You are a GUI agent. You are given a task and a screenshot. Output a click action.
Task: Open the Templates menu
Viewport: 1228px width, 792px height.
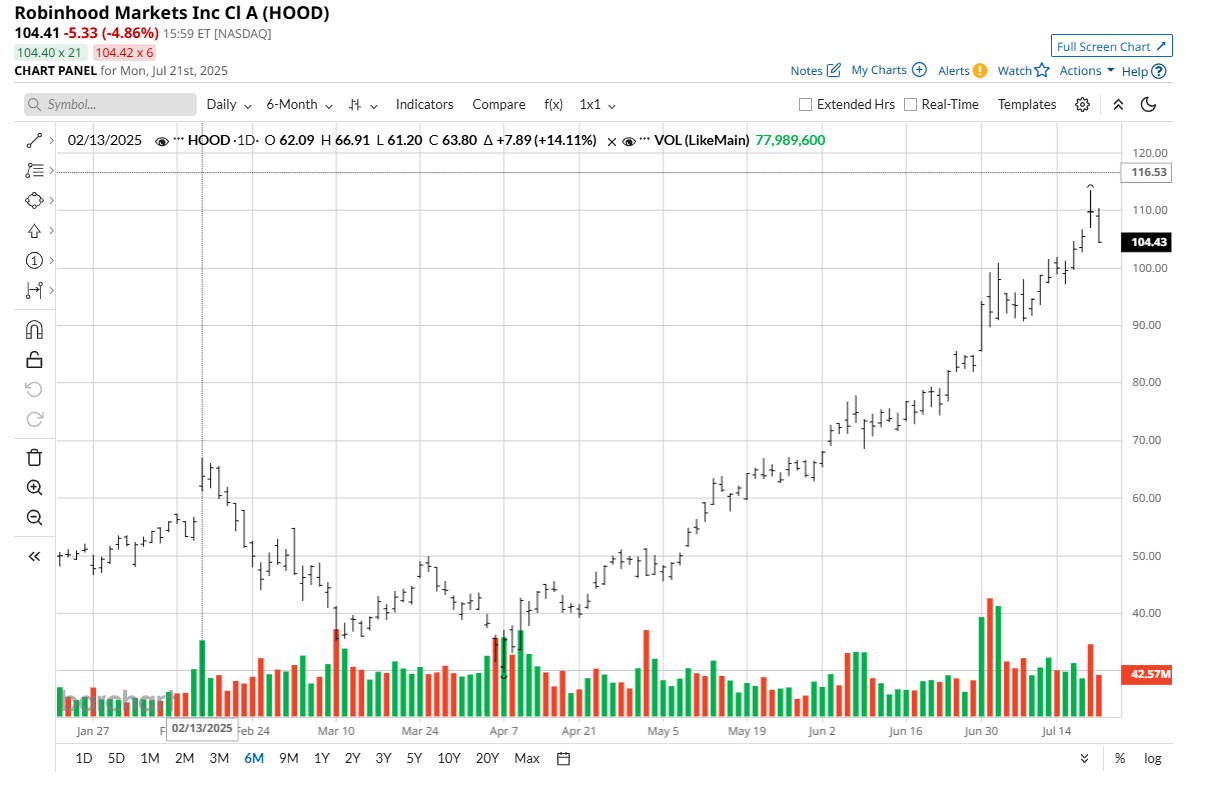pyautogui.click(x=1027, y=104)
